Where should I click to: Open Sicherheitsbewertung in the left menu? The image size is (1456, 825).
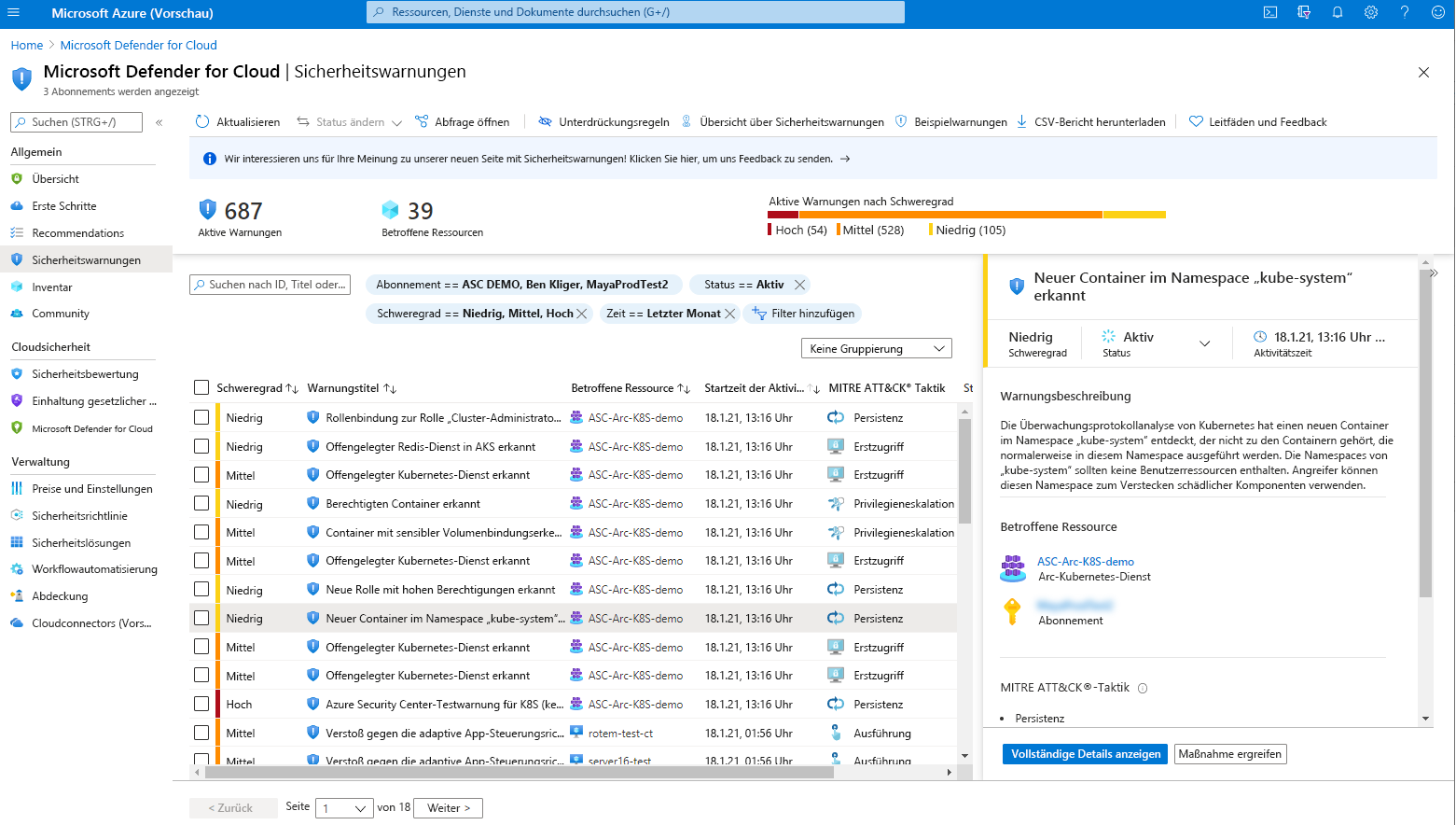click(x=85, y=373)
